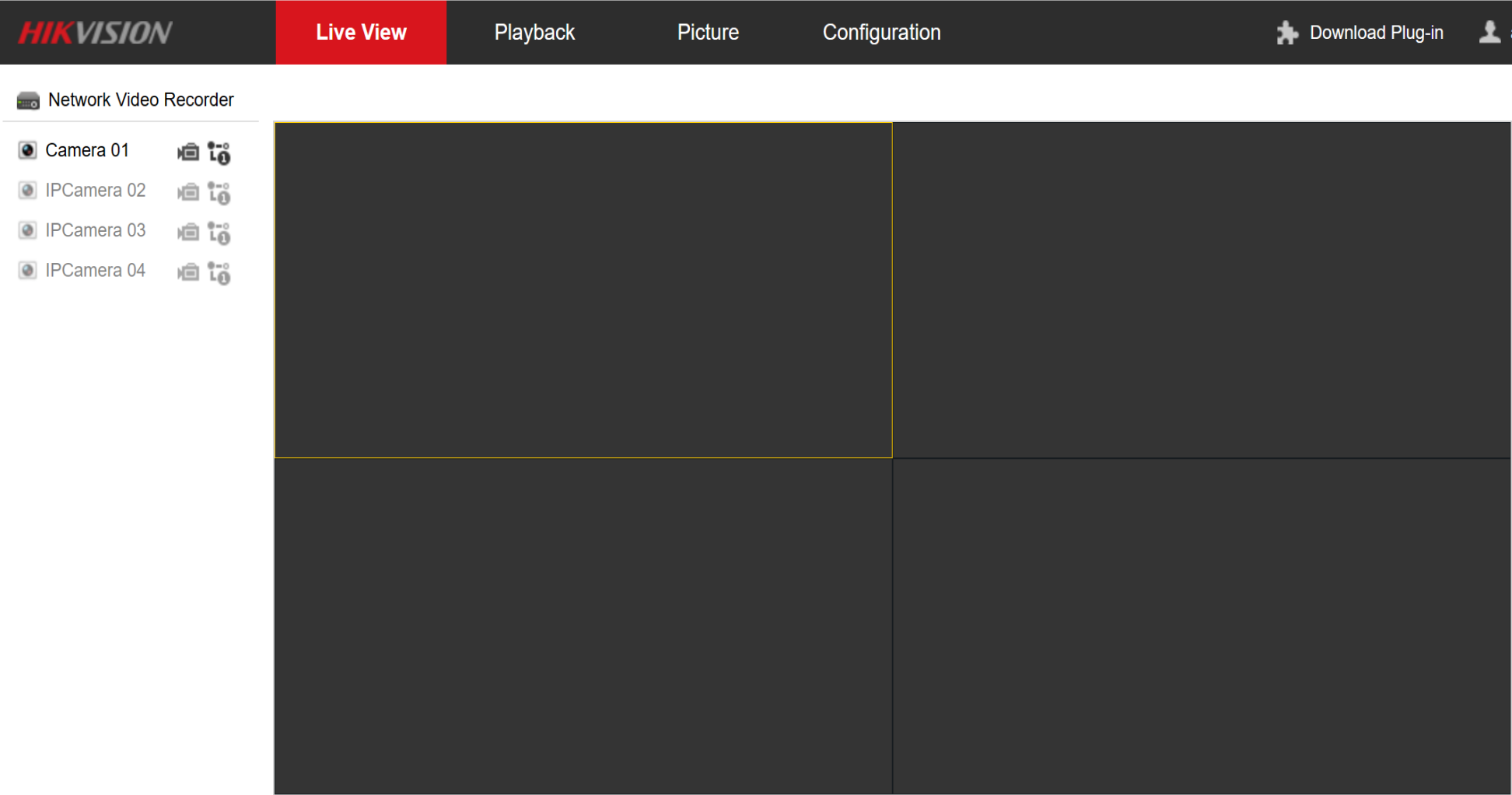Click the Network Video Recorder device icon
Image resolution: width=1512 pixels, height=795 pixels.
click(28, 100)
